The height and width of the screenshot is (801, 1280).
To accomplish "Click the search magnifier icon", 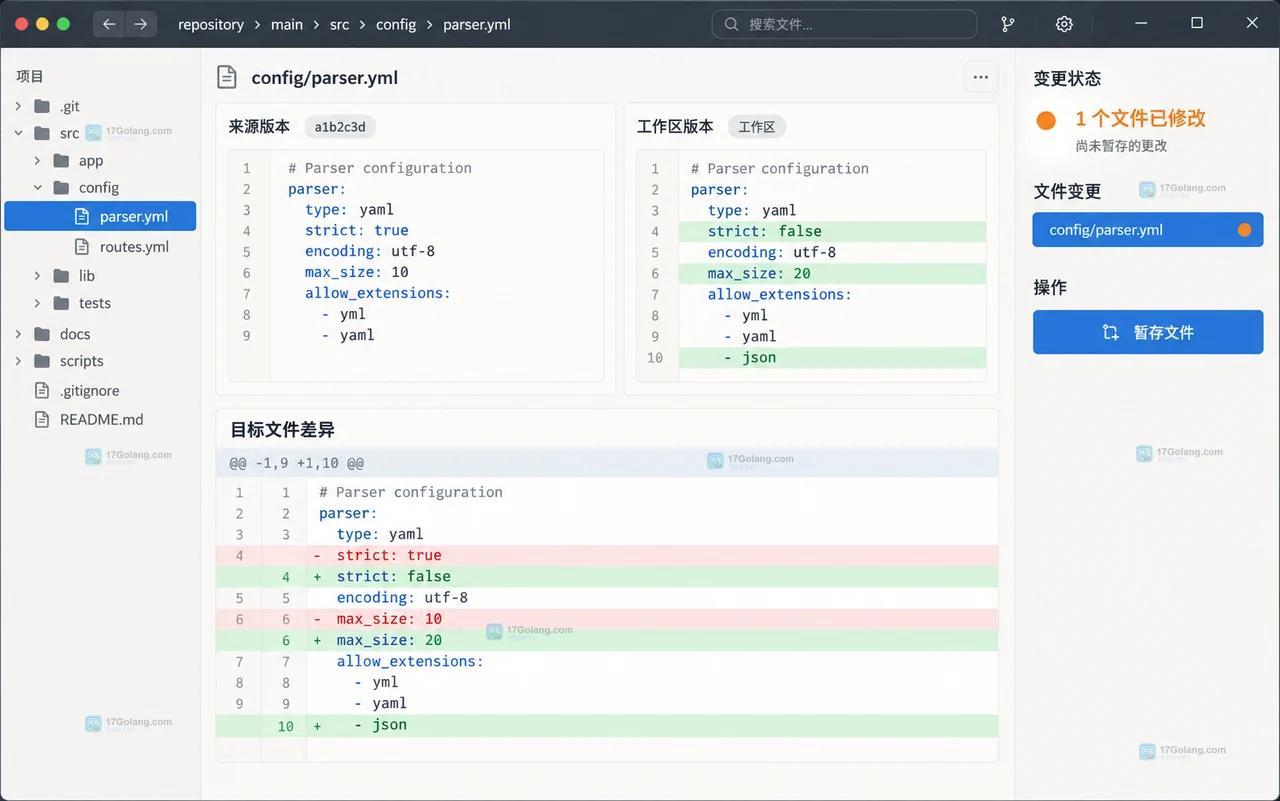I will coord(732,24).
